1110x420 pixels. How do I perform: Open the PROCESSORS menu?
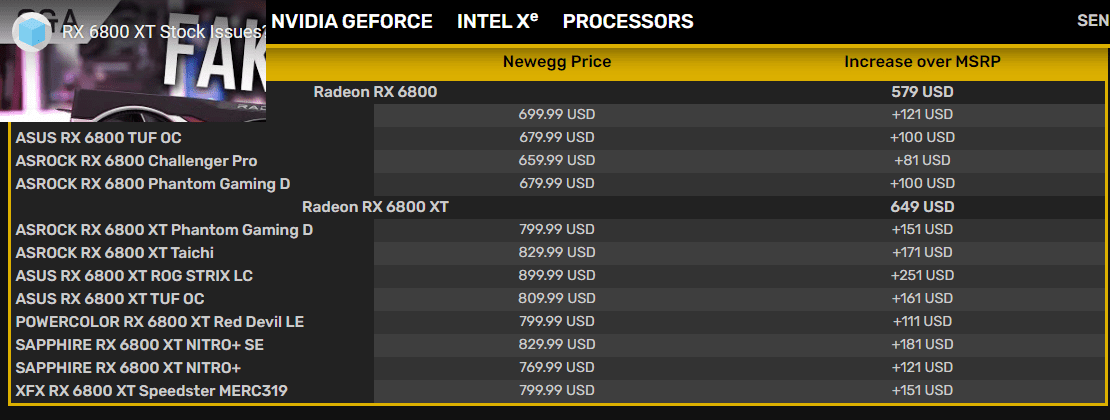click(x=628, y=21)
